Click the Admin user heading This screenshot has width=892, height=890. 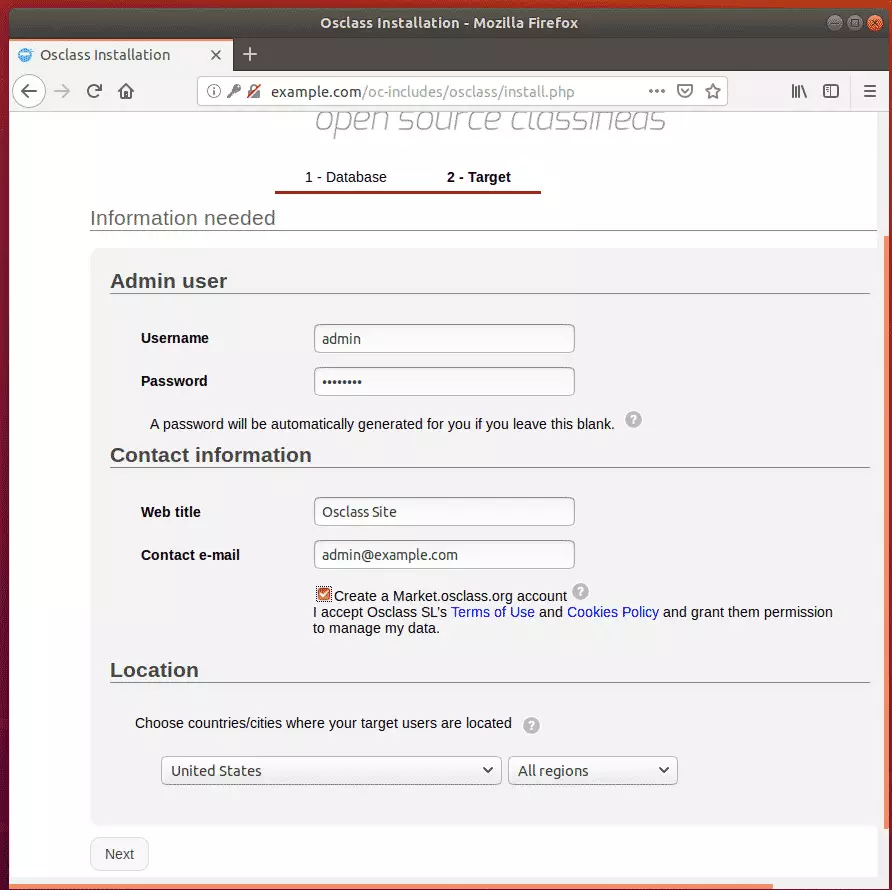click(x=168, y=281)
